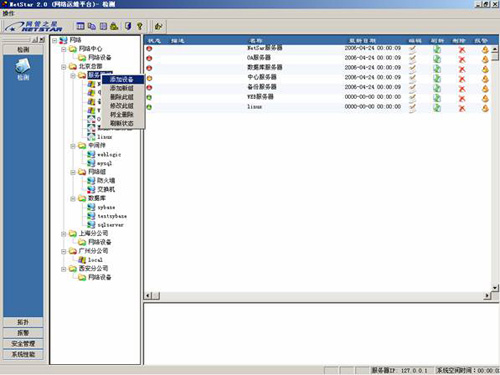Collapse the 中间件 group node
This screenshot has width=500, height=375.
[x=73, y=146]
